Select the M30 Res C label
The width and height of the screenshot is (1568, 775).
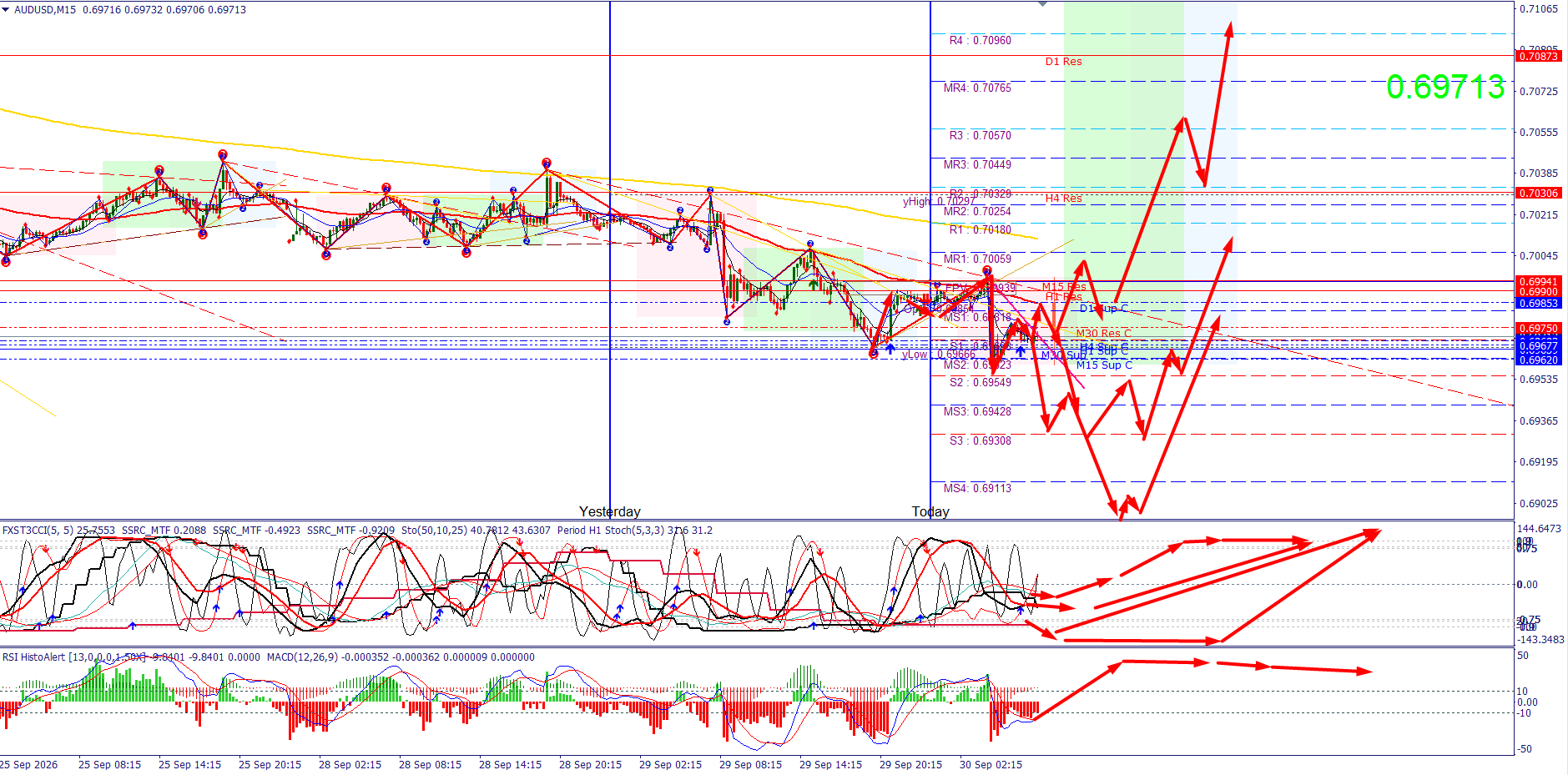point(1103,334)
